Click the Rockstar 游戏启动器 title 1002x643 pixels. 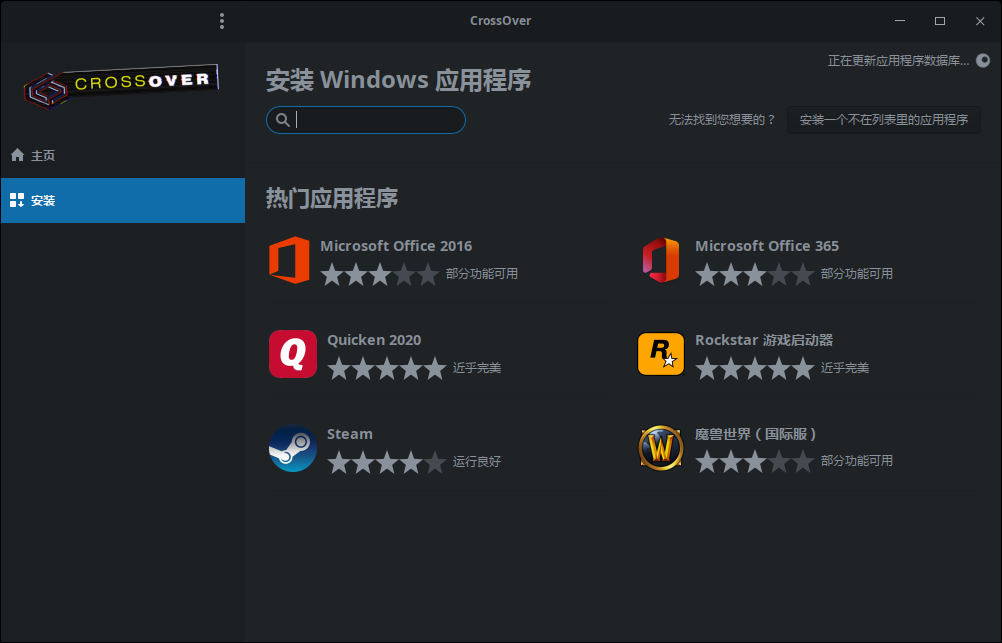763,340
